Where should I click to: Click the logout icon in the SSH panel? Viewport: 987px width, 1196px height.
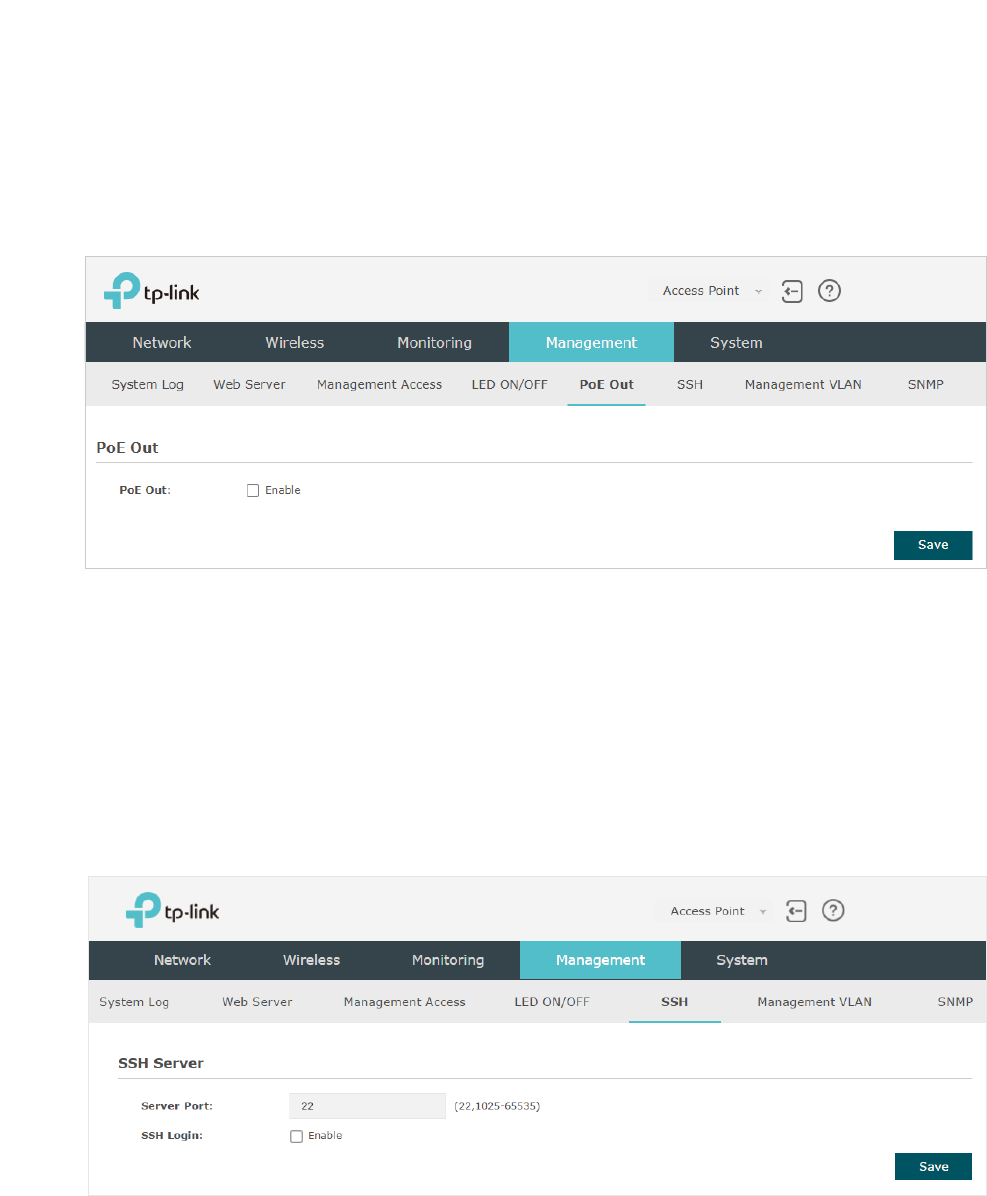(796, 911)
